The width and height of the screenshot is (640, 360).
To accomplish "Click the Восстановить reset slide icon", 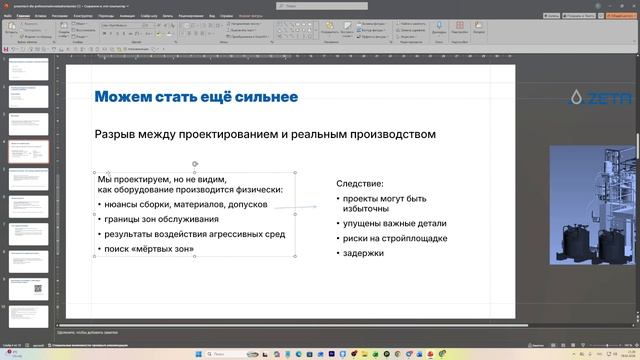I will 84,30.
